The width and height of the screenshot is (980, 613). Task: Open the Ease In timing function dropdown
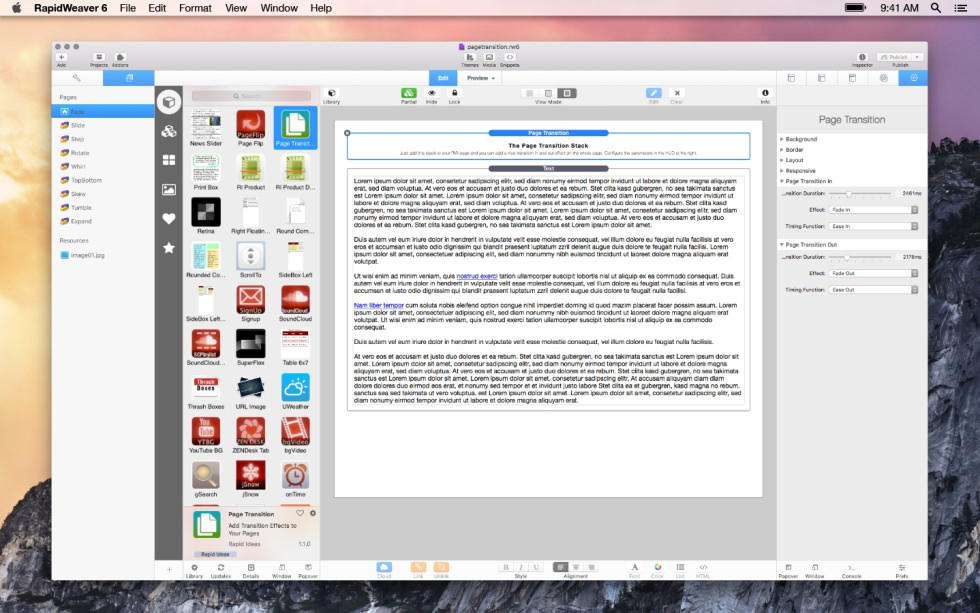click(x=874, y=226)
